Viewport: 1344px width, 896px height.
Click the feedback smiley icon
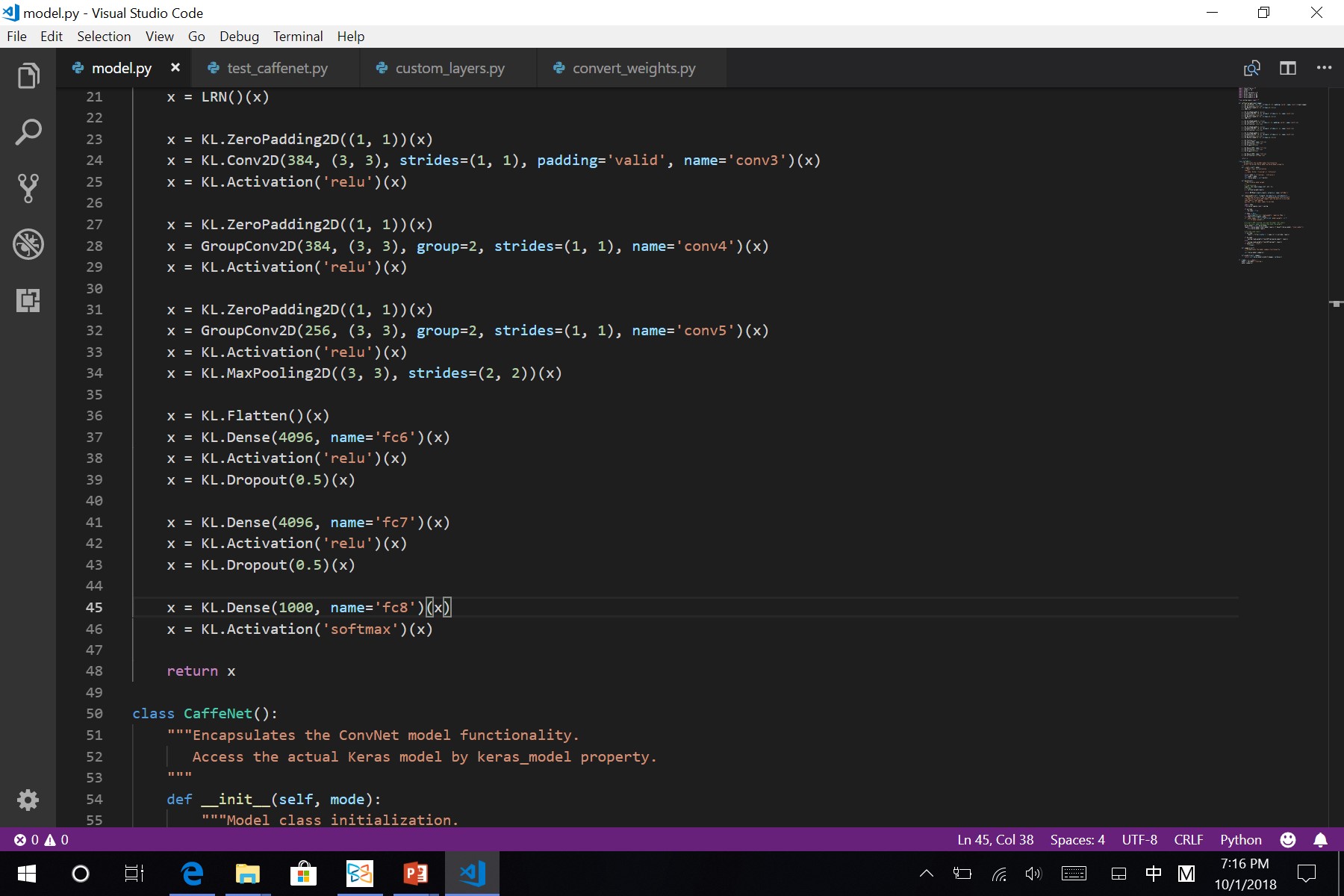(1288, 840)
